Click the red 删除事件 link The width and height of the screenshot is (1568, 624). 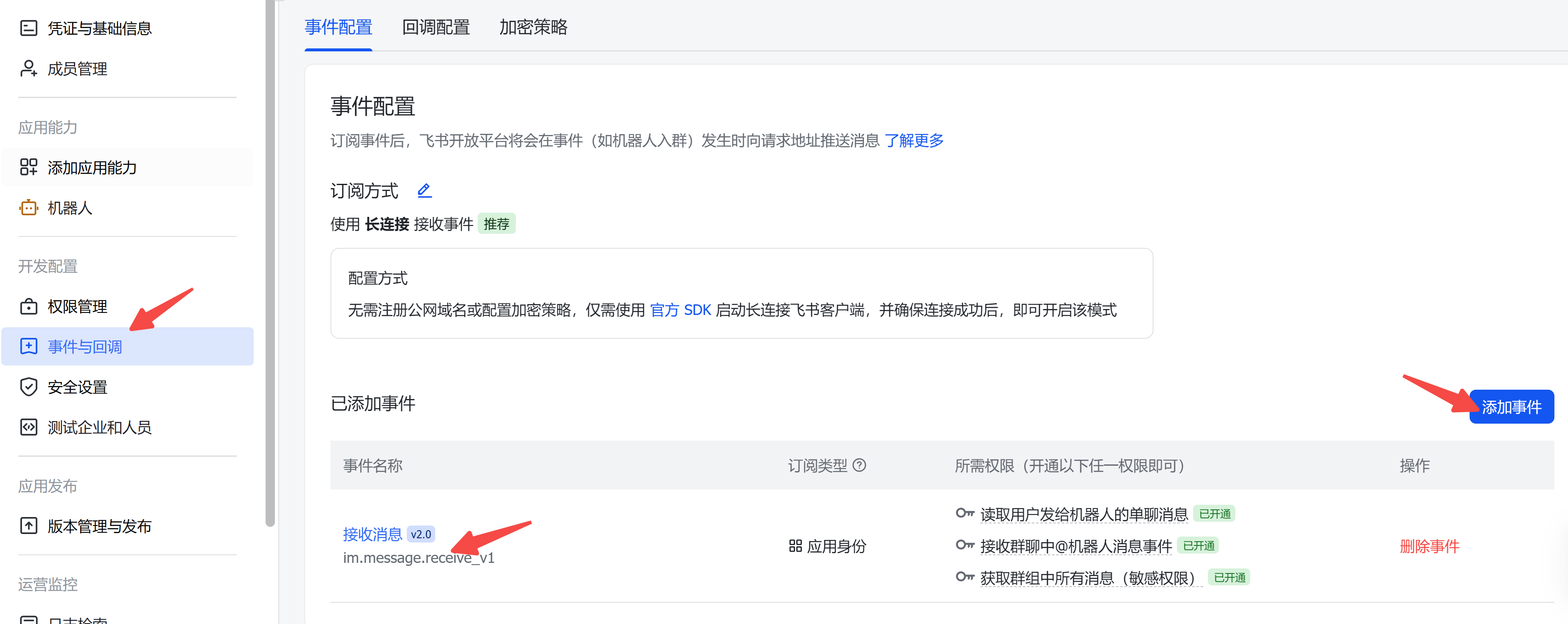tap(1429, 546)
